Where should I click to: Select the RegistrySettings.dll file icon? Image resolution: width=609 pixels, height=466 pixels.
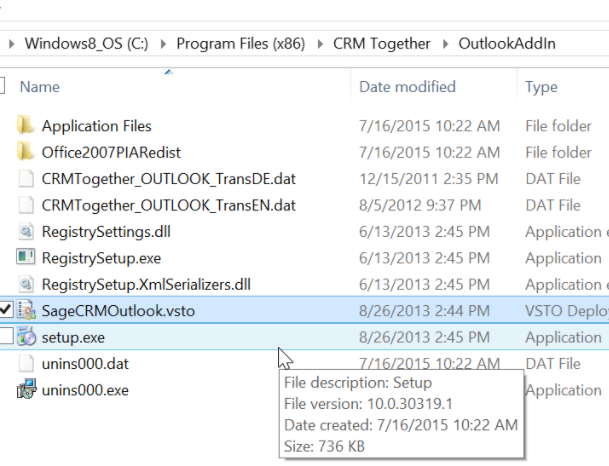[x=26, y=231]
